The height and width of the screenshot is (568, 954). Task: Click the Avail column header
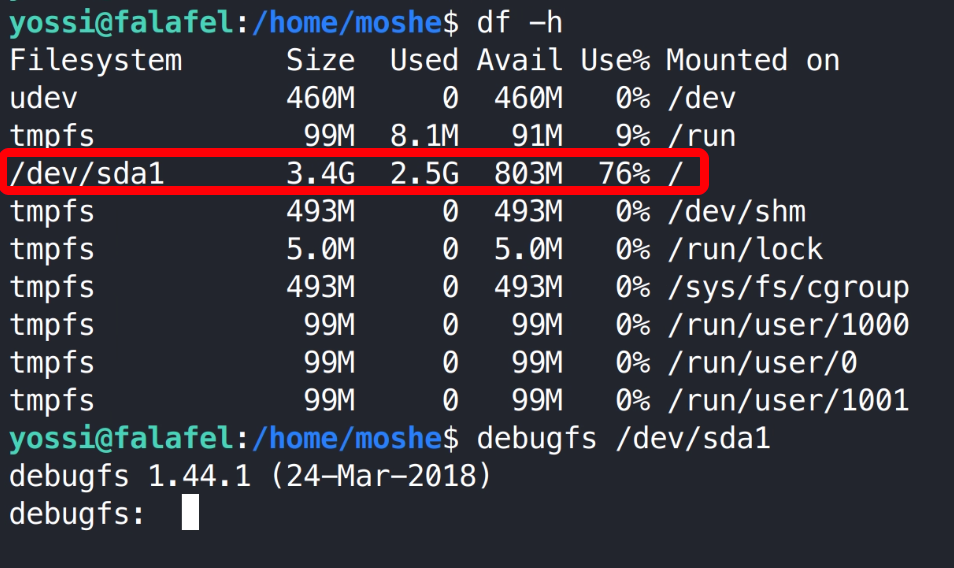(519, 60)
